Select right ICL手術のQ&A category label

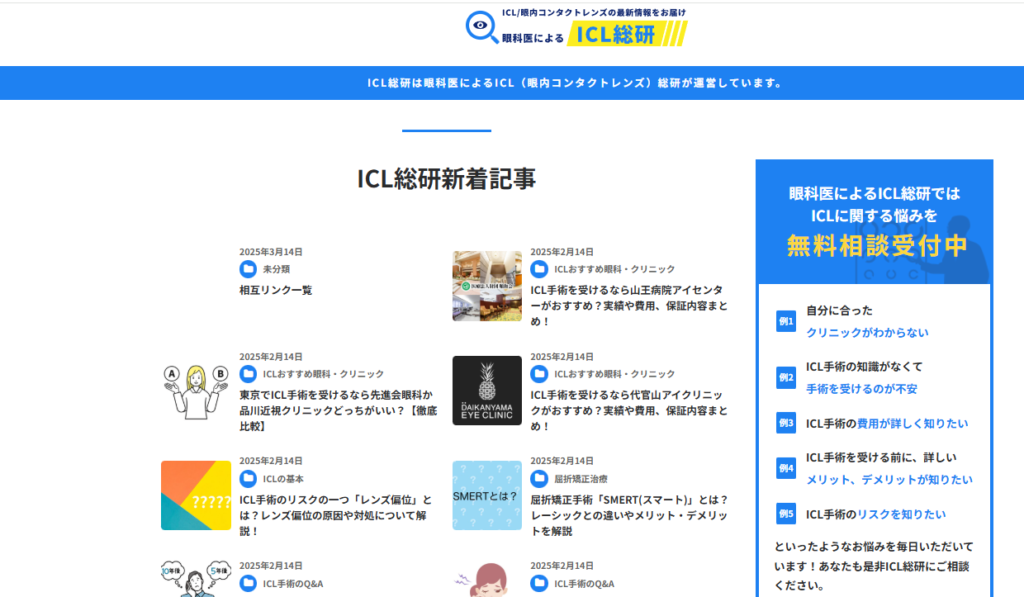pyautogui.click(x=584, y=584)
